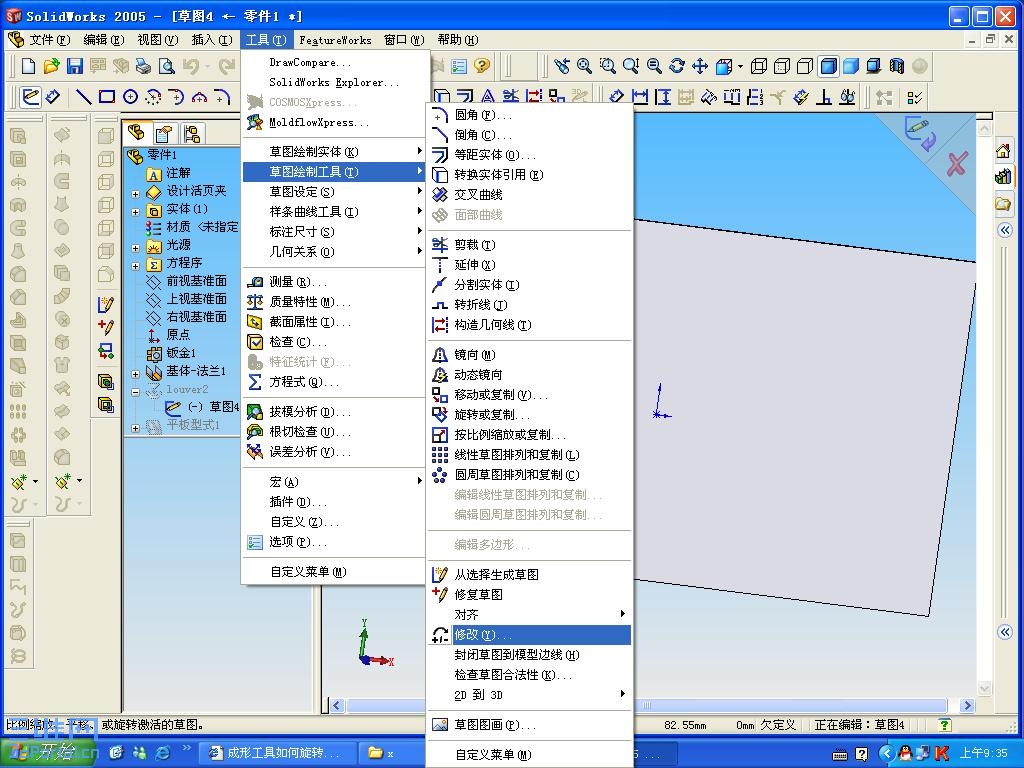Click the Internet Explorer quick launch icon
The image size is (1024, 768).
pyautogui.click(x=162, y=753)
